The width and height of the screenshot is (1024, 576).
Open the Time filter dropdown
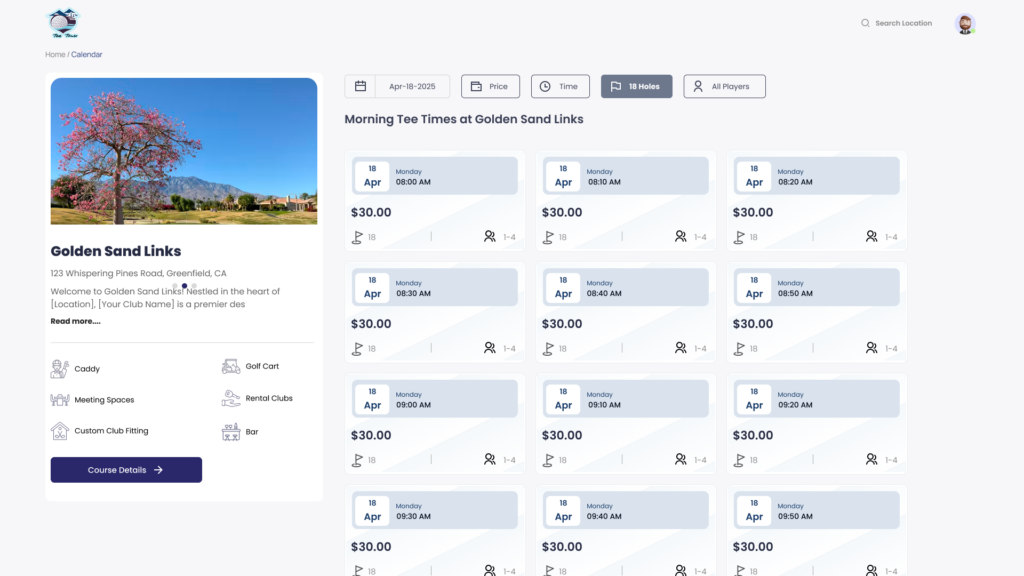pos(559,87)
